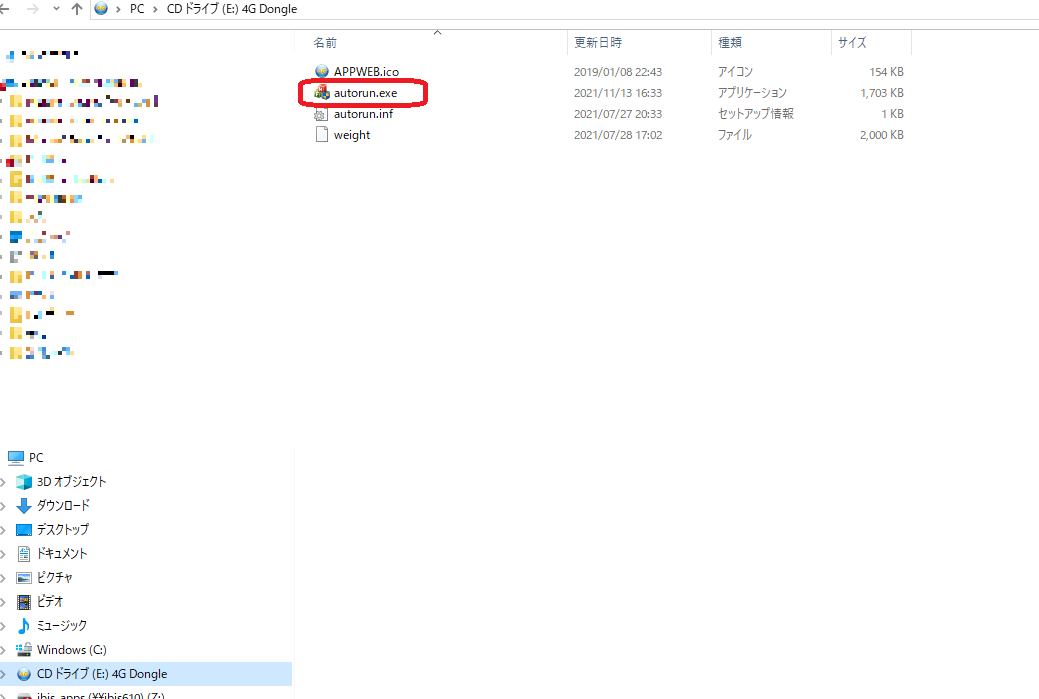
Task: Expand the ダウンロード tree node
Action: tap(3, 506)
